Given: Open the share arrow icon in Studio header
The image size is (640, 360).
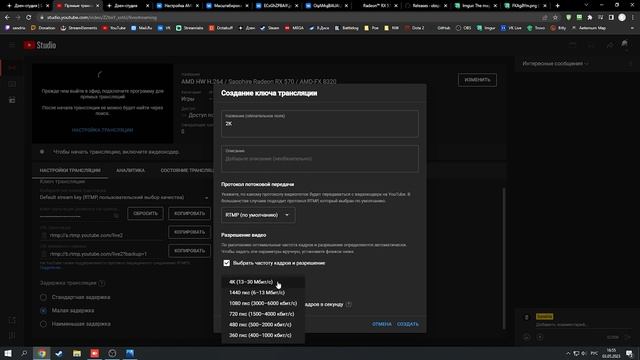Looking at the screenshot, I should click(610, 45).
